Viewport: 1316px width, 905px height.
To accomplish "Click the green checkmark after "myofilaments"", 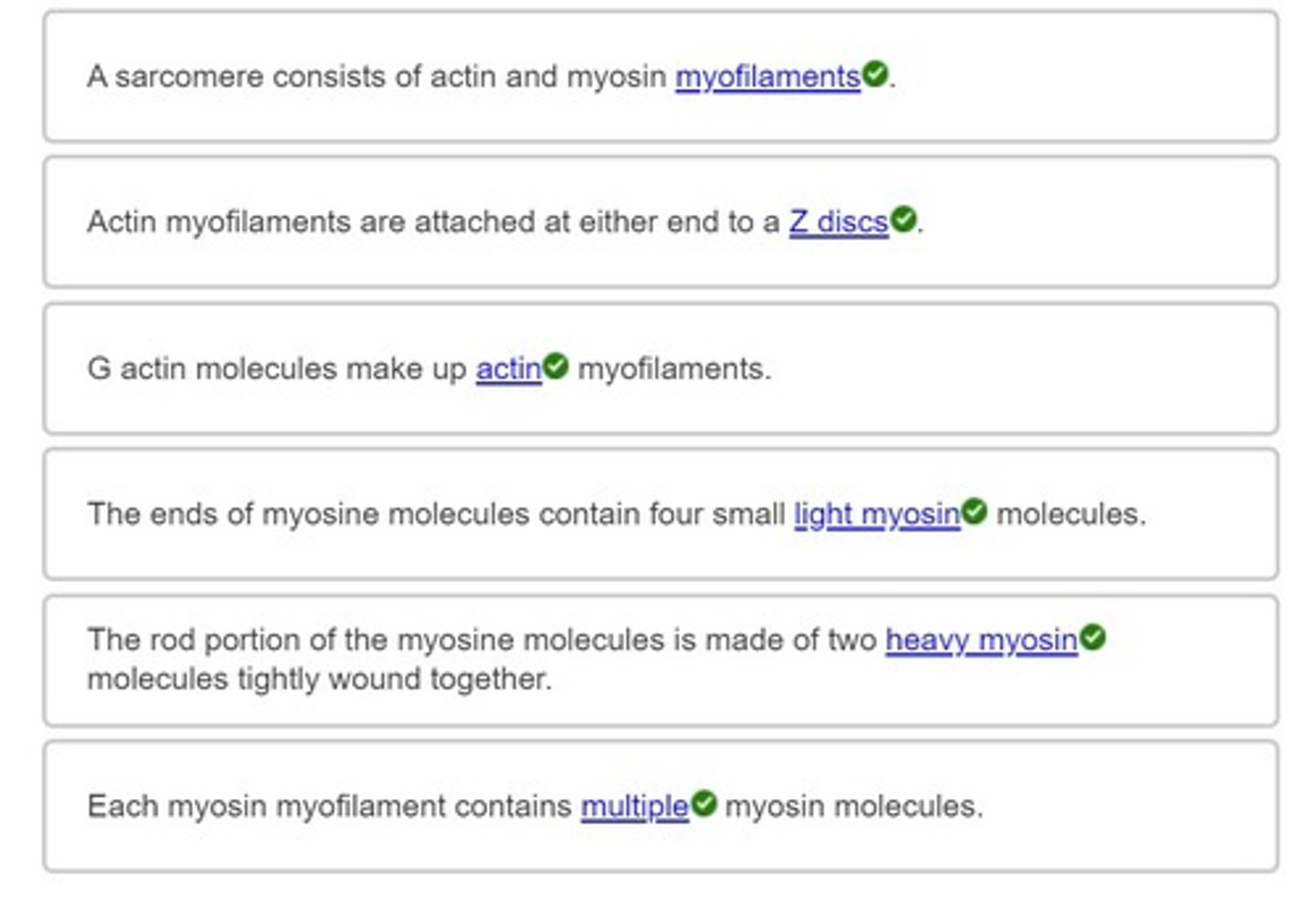I will pyautogui.click(x=876, y=74).
